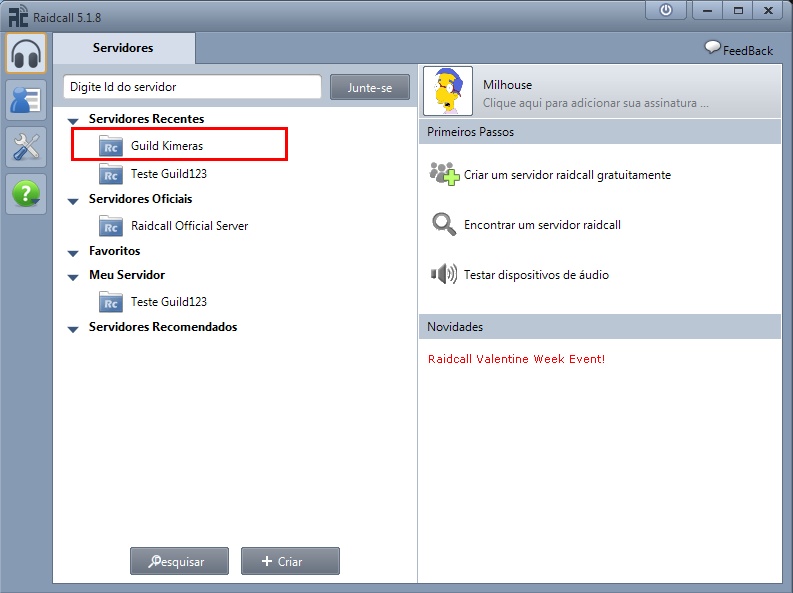793x593 pixels.
Task: Select Raidcall Official Server entry
Action: coord(190,226)
